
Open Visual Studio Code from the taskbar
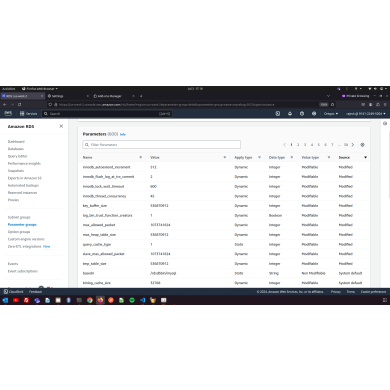coord(142,300)
